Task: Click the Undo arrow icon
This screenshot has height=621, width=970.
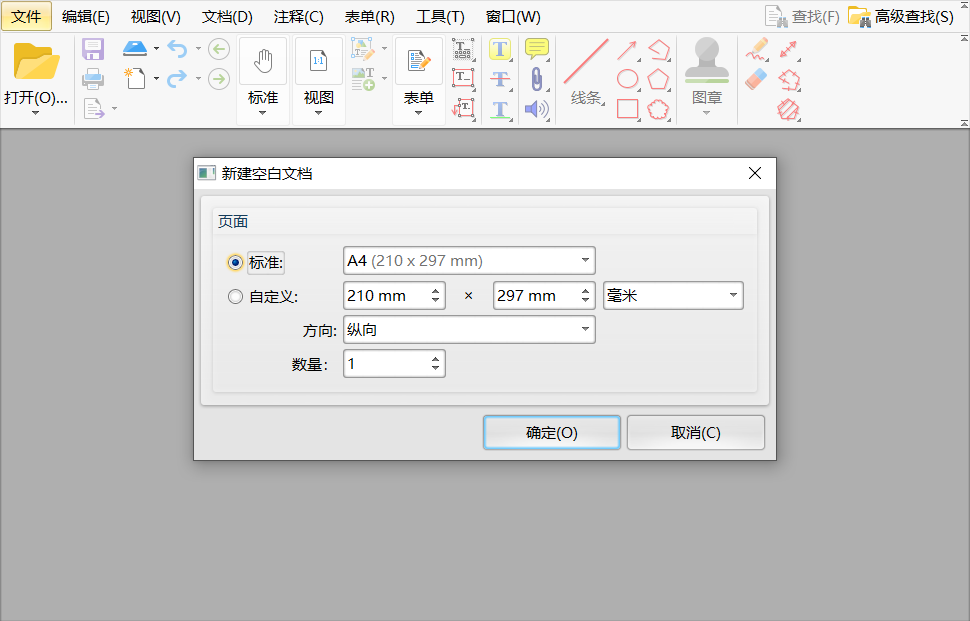Action: [177, 48]
